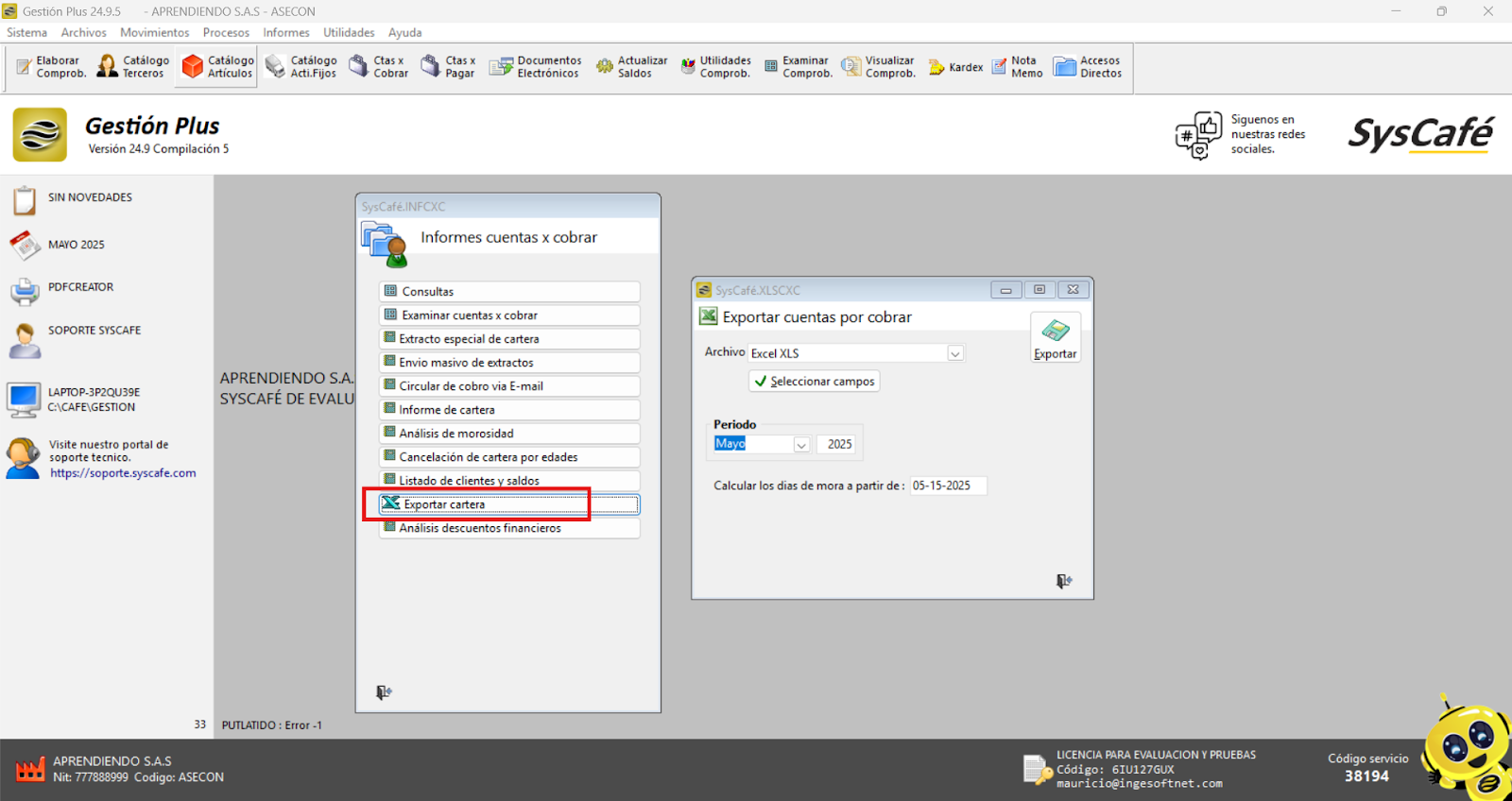The image size is (1512, 801).
Task: Click Análisis de morosidad report button
Action: 509,434
